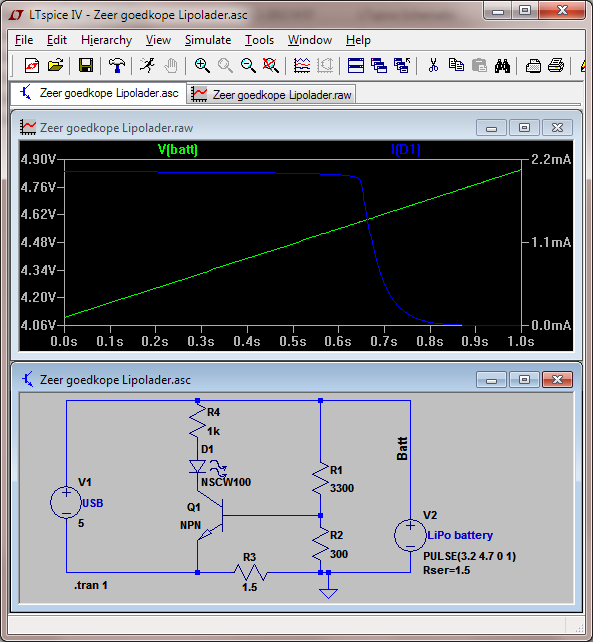This screenshot has height=642, width=593.
Task: Tile the windows horizontally
Action: click(356, 66)
